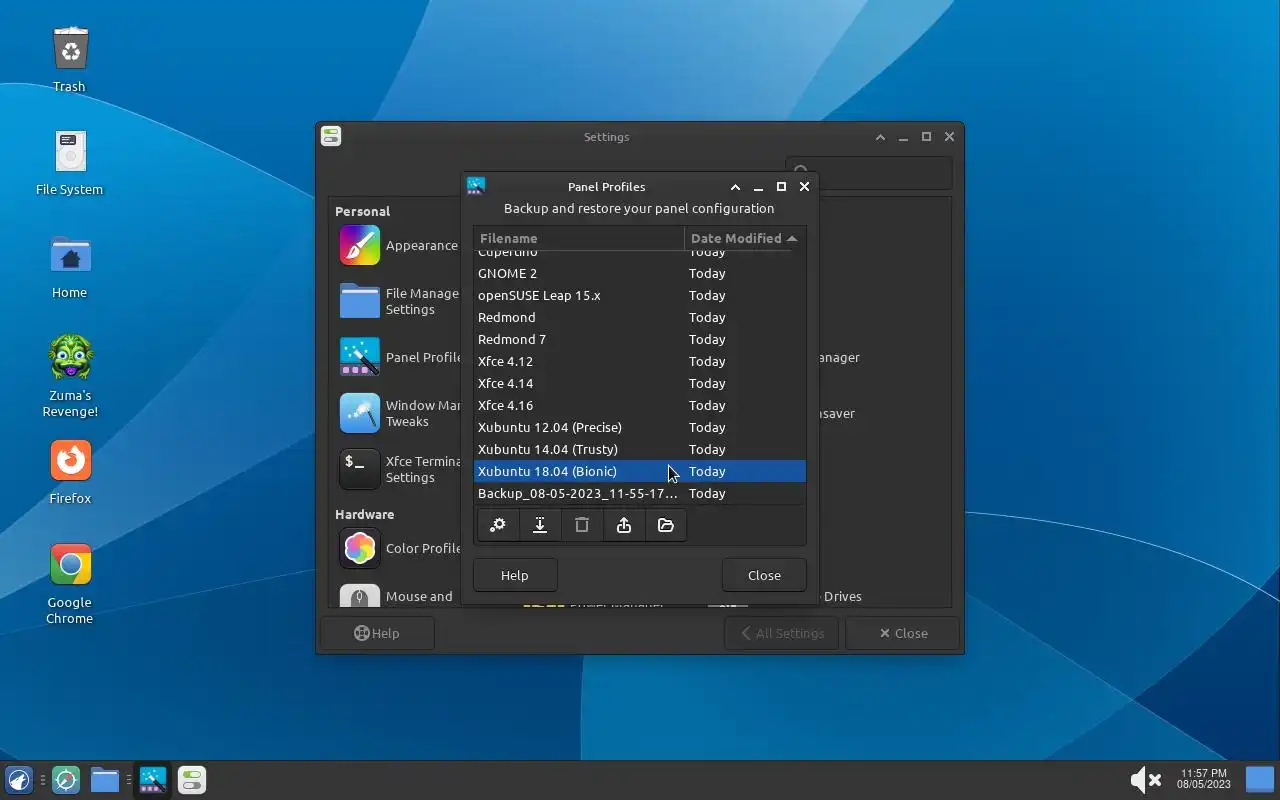The height and width of the screenshot is (800, 1280).
Task: Switch to Settings taskbar item
Action: (x=192, y=780)
